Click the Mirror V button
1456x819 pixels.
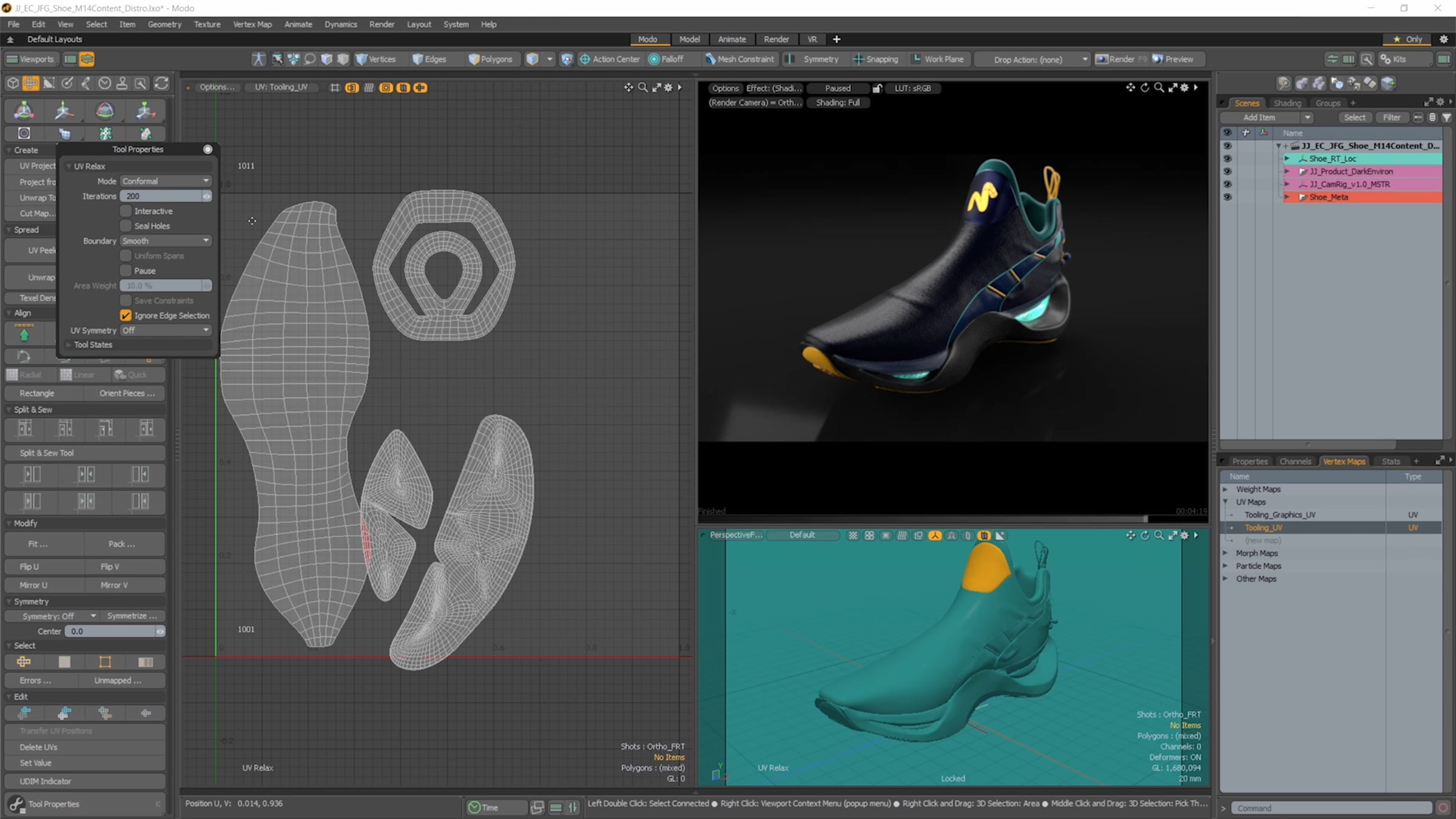coord(124,585)
